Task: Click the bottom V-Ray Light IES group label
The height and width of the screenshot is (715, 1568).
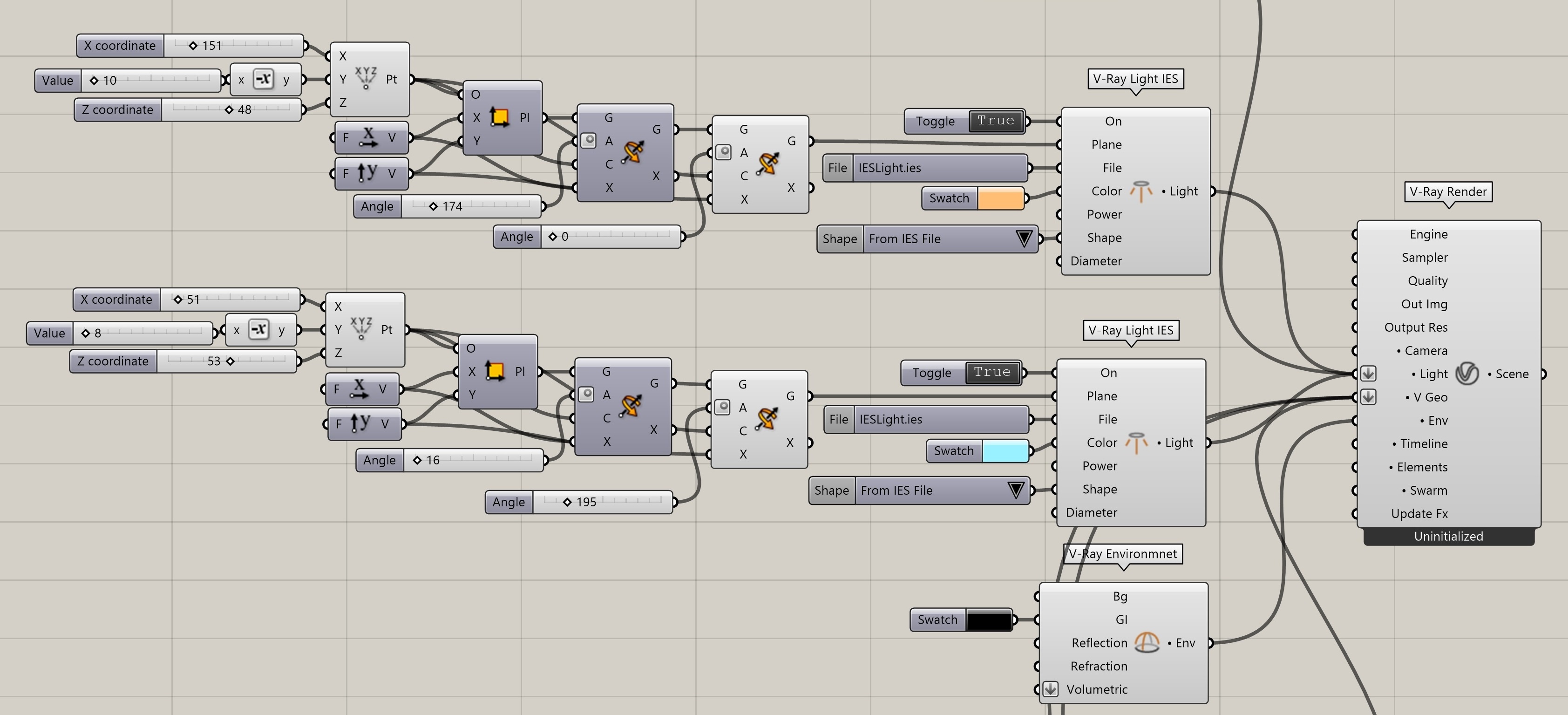Action: [x=1131, y=330]
